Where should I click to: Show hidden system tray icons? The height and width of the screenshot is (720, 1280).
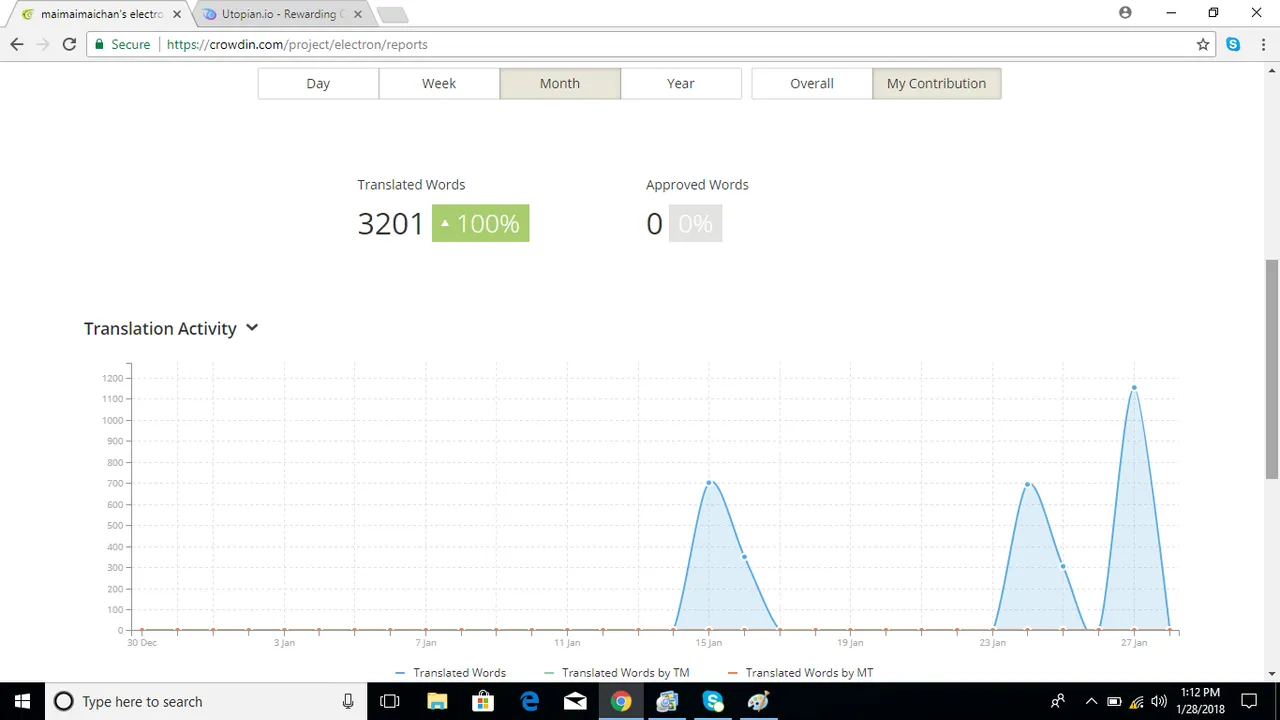(x=1091, y=701)
